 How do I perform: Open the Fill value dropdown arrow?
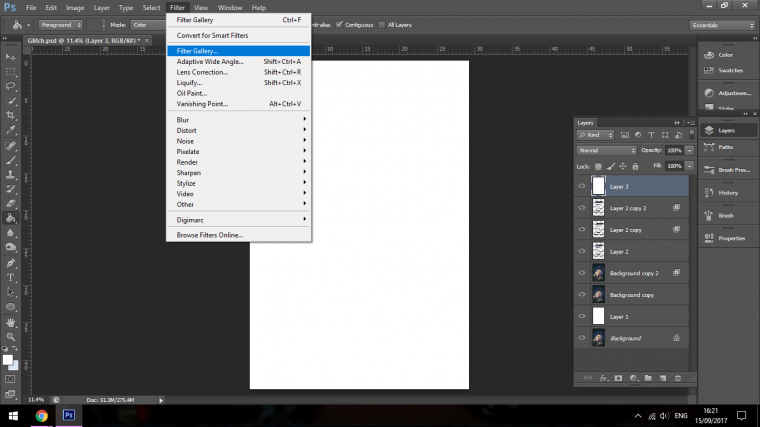[690, 166]
